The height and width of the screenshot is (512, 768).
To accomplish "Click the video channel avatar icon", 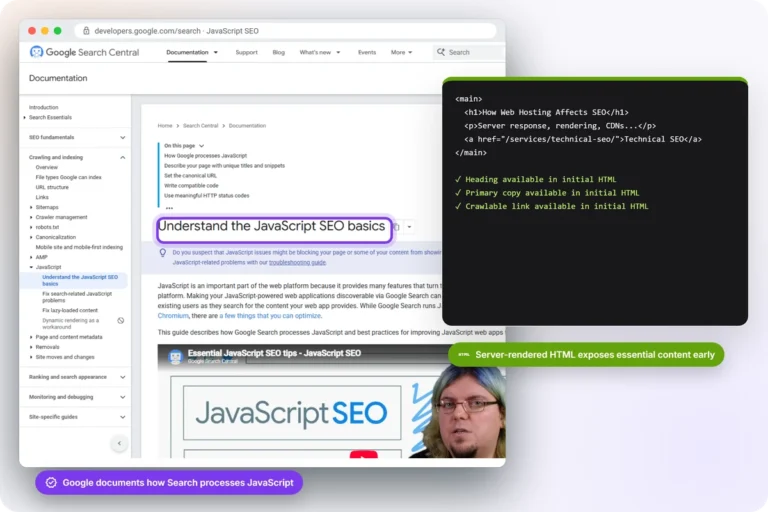I will point(175,356).
